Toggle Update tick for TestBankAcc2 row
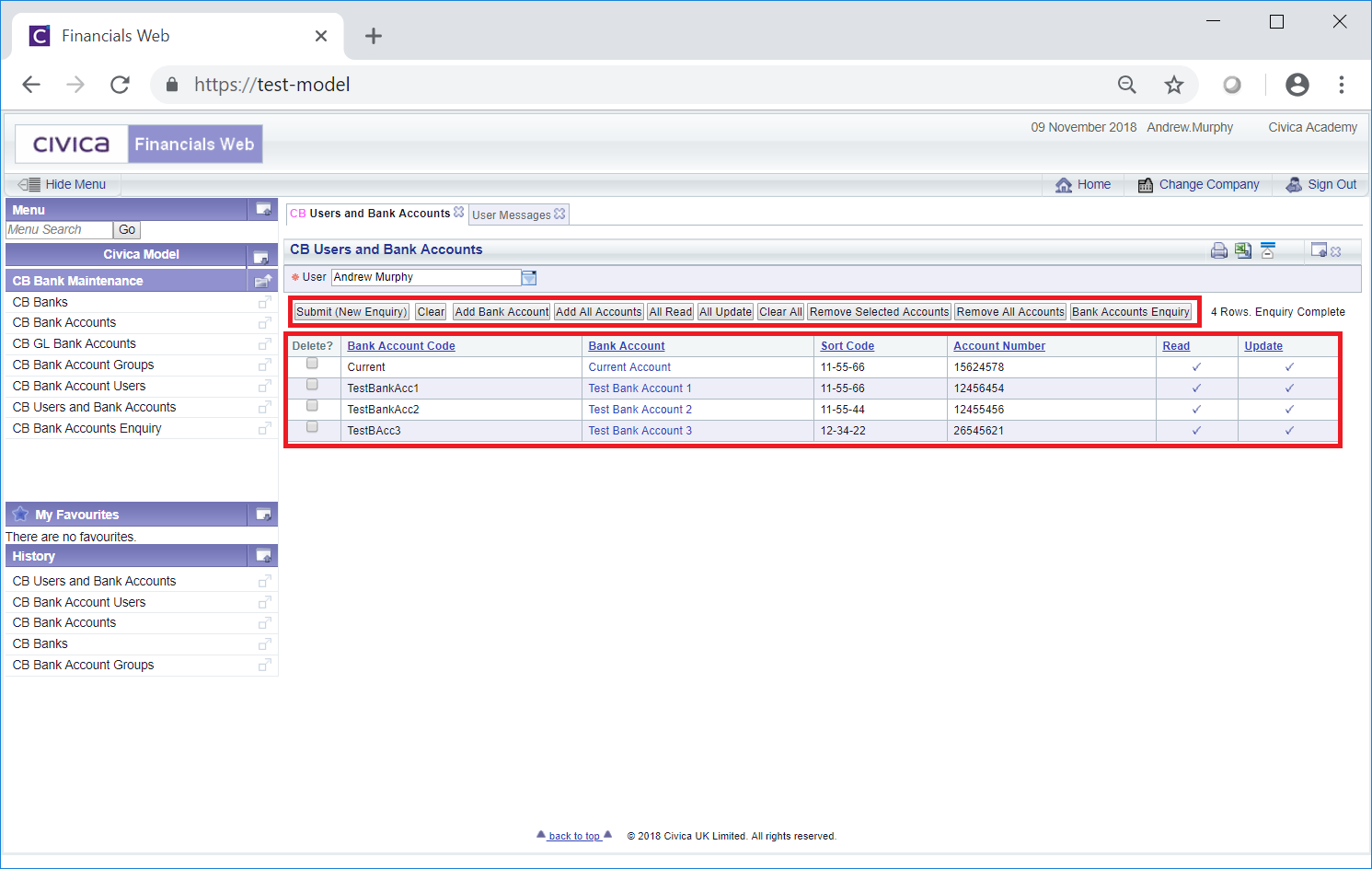Viewport: 1372px width, 869px height. (1289, 410)
